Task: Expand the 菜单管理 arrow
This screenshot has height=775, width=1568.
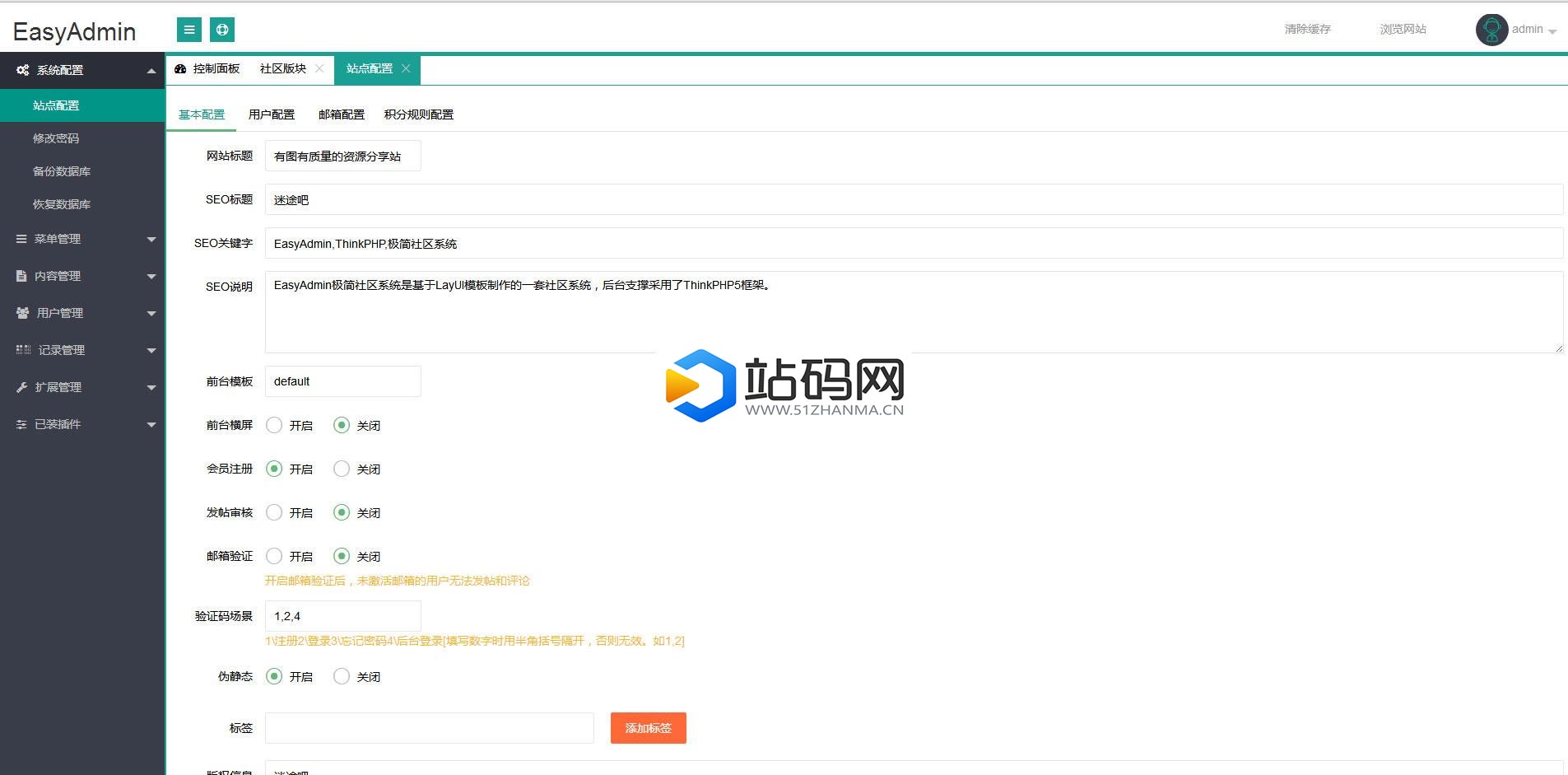Action: tap(151, 240)
